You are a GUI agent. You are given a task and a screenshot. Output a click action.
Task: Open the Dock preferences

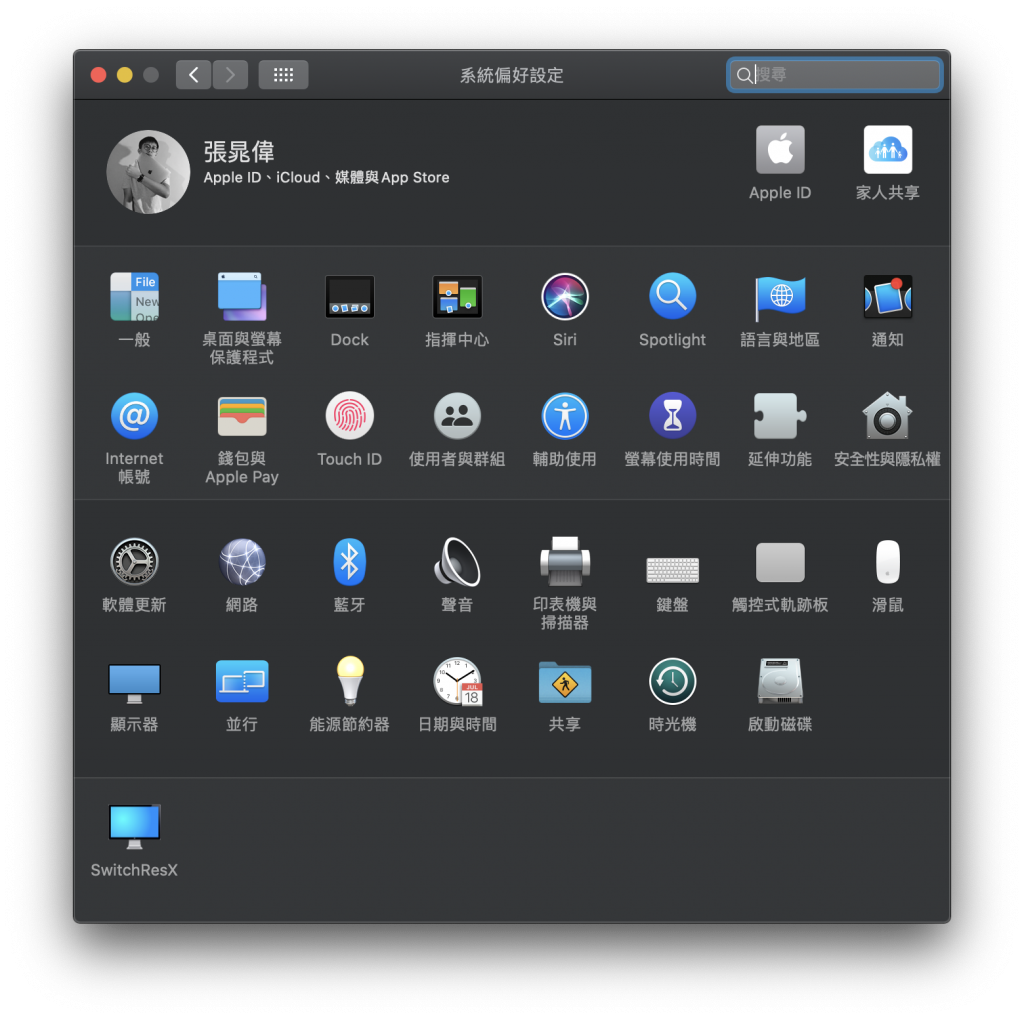click(x=349, y=298)
